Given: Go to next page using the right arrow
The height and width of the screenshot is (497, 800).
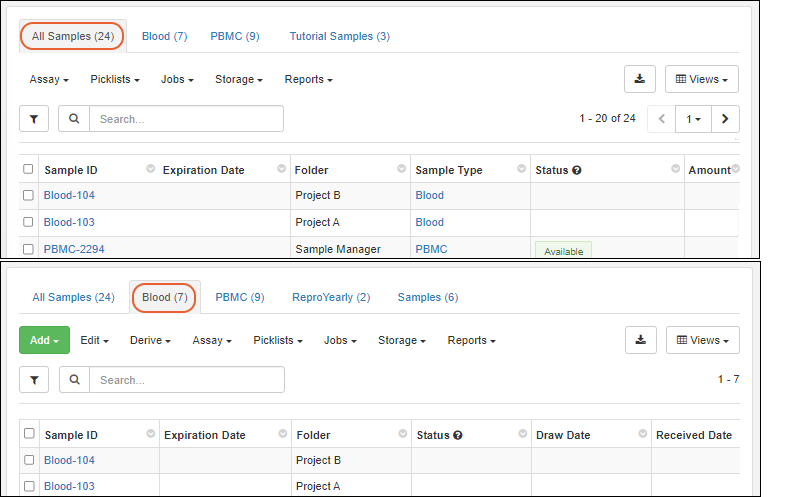Looking at the screenshot, I should pos(725,119).
